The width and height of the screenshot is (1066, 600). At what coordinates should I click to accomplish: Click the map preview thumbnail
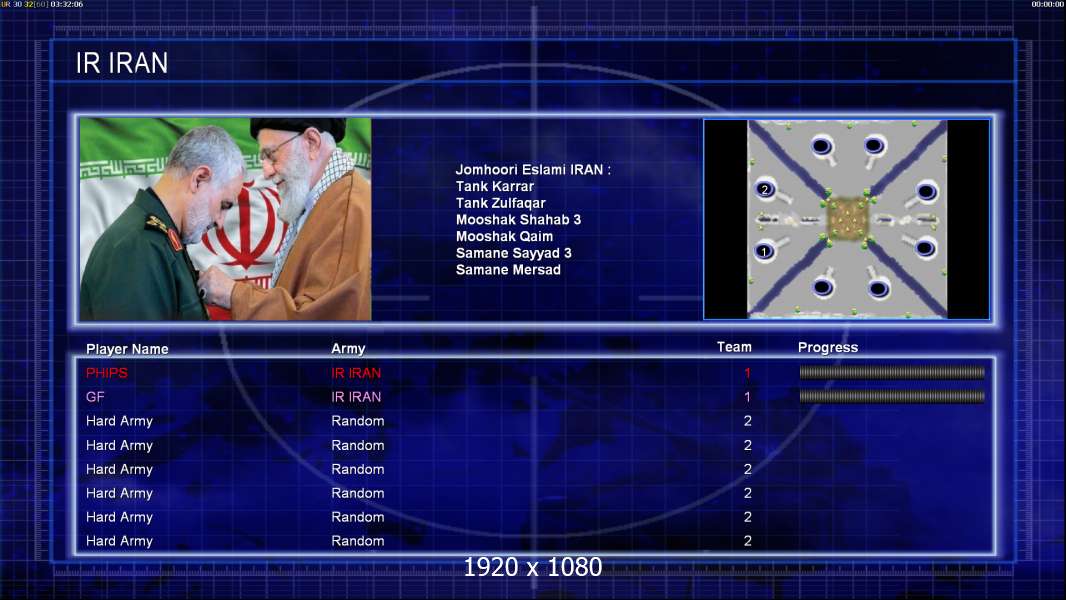tap(846, 219)
